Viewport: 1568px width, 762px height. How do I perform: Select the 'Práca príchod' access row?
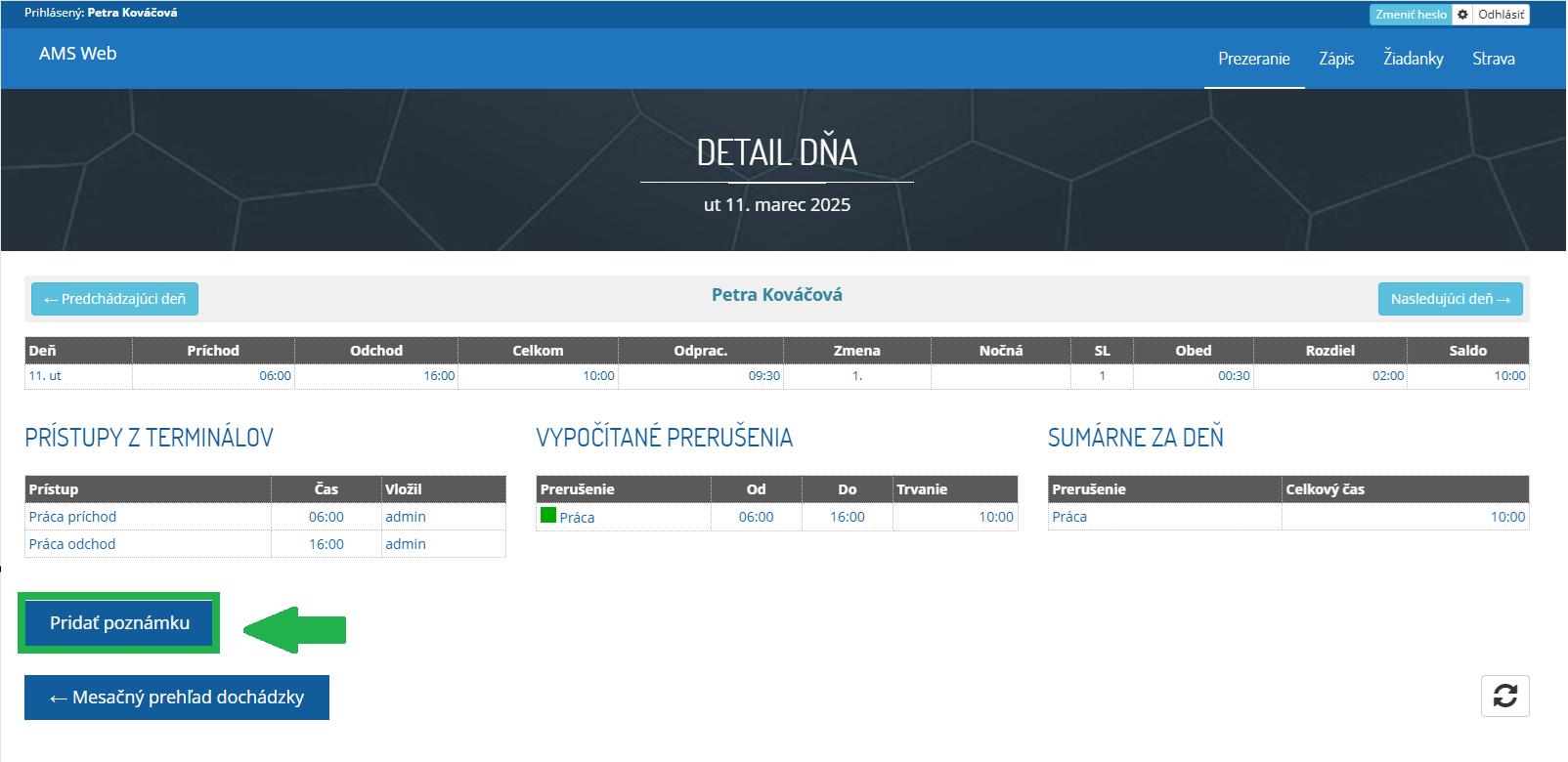click(265, 517)
